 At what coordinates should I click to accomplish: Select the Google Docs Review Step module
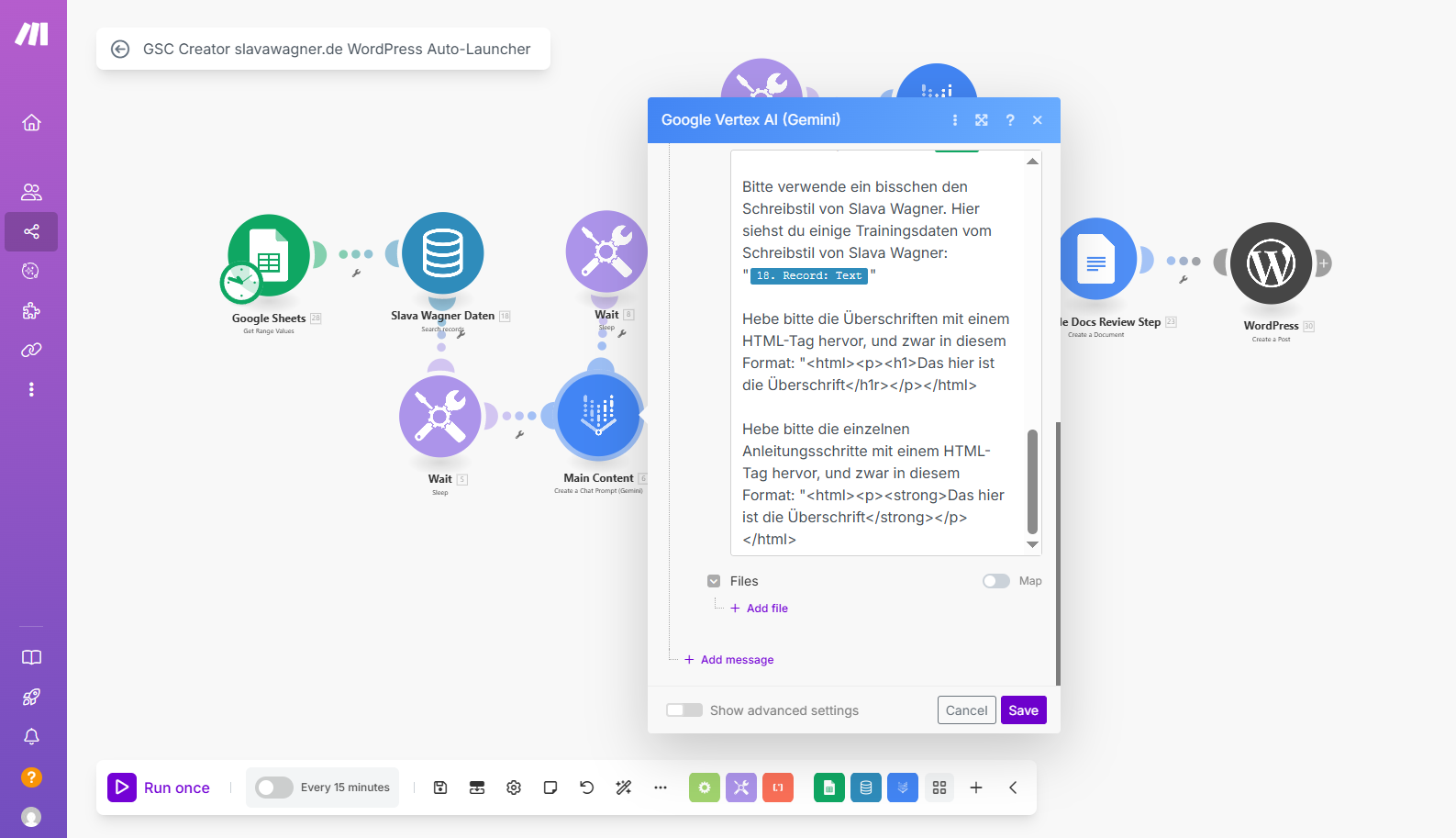tap(1097, 259)
